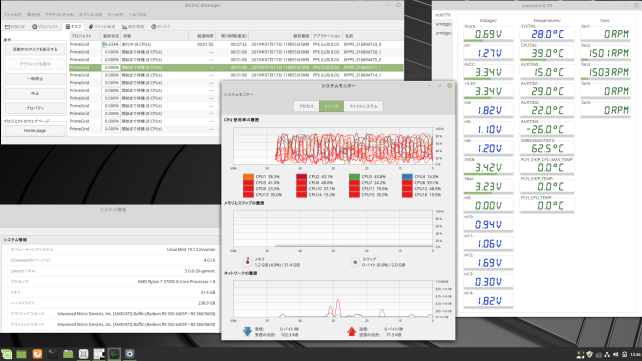Click the keyboard tray icon

tap(598, 354)
